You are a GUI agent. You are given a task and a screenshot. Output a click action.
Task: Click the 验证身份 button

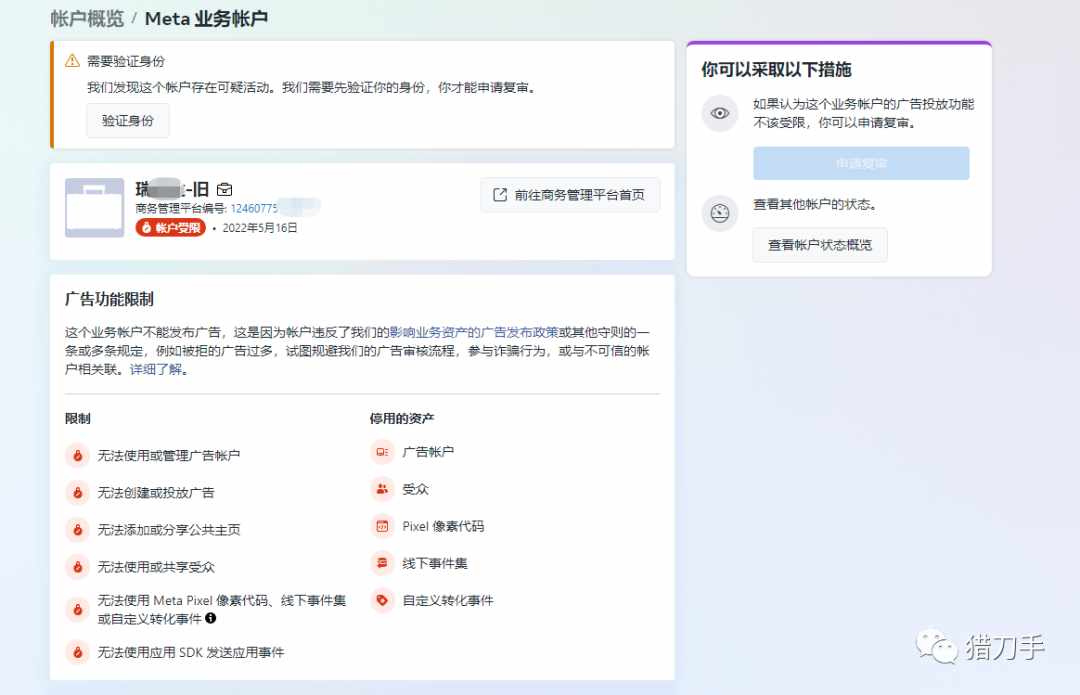[x=127, y=121]
